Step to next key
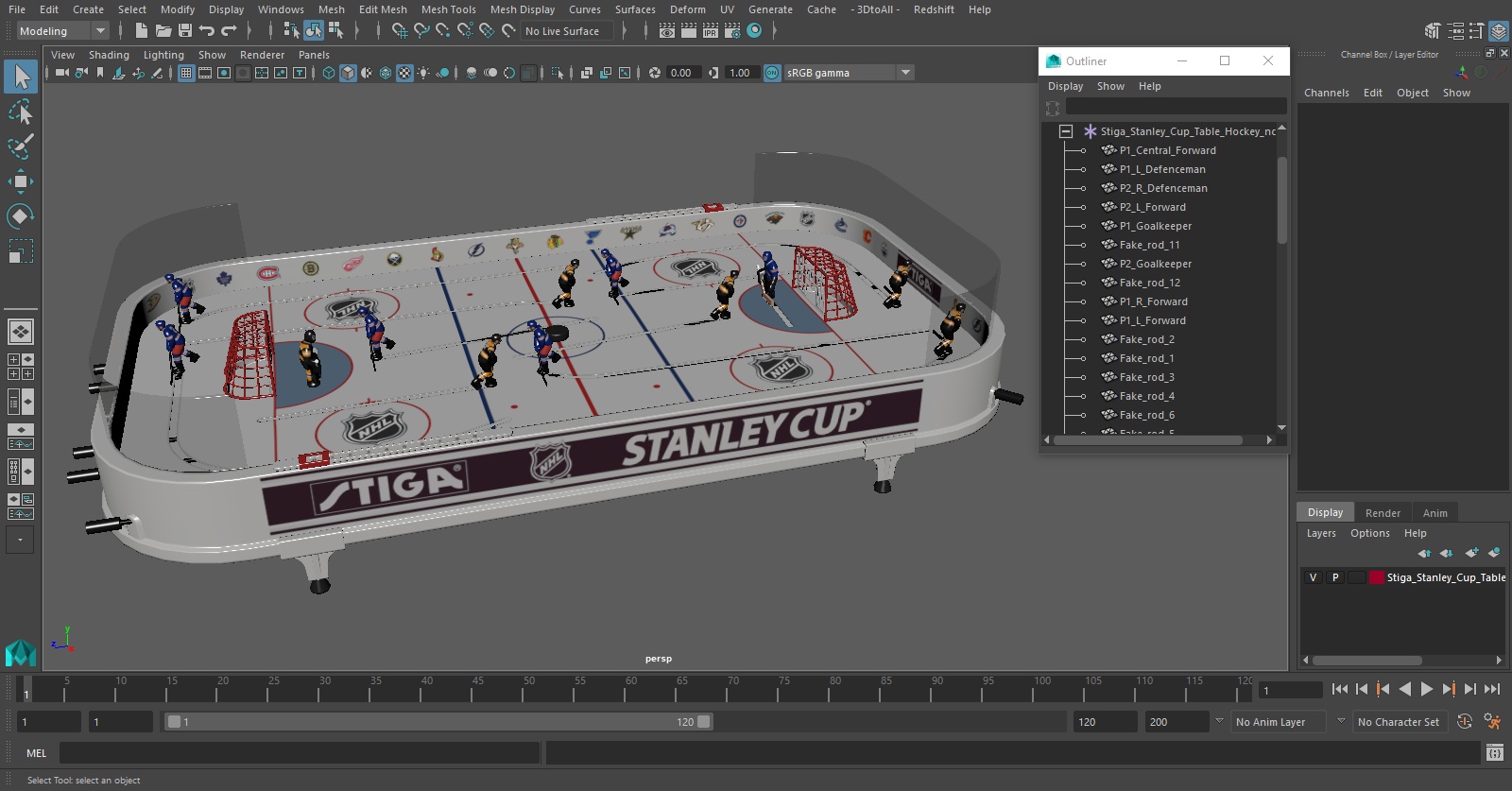The image size is (1512, 791). (1449, 690)
